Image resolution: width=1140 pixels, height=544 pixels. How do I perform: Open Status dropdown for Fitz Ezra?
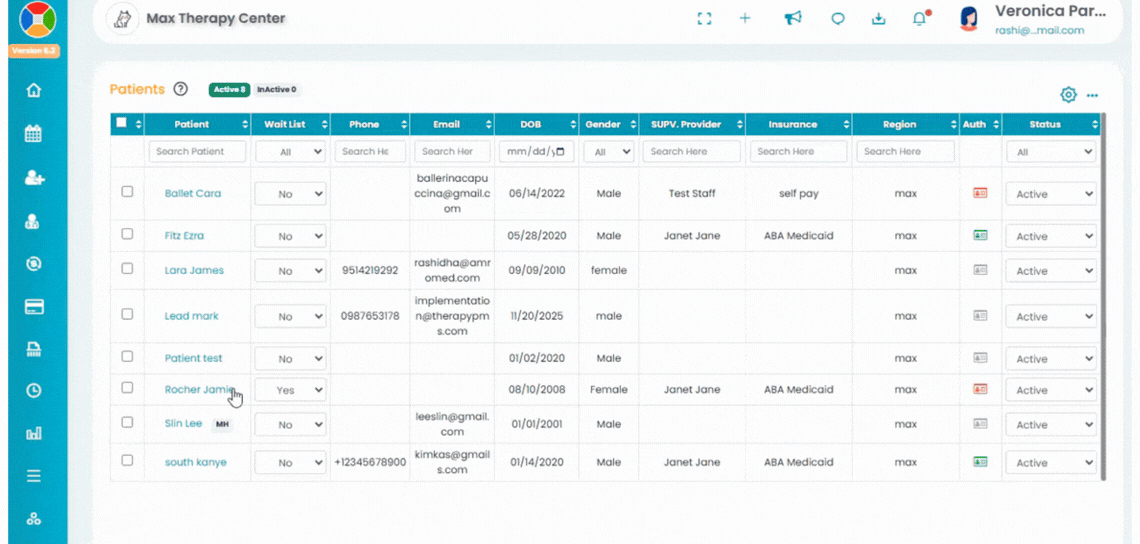click(1051, 236)
